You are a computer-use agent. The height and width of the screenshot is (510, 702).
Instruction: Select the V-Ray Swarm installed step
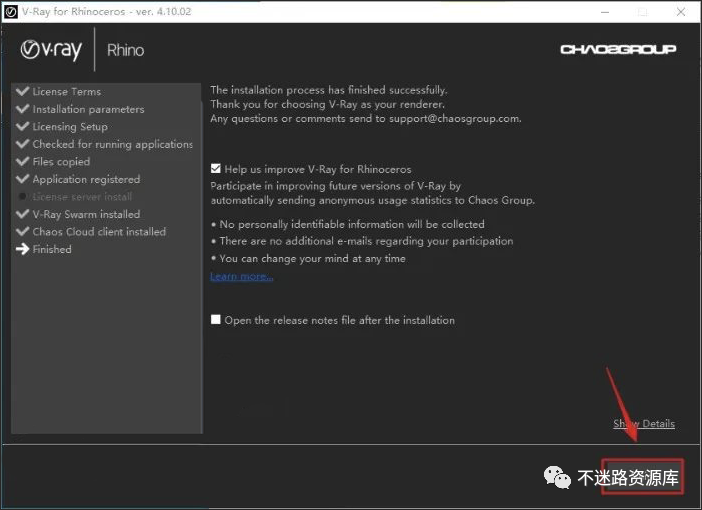[86, 214]
